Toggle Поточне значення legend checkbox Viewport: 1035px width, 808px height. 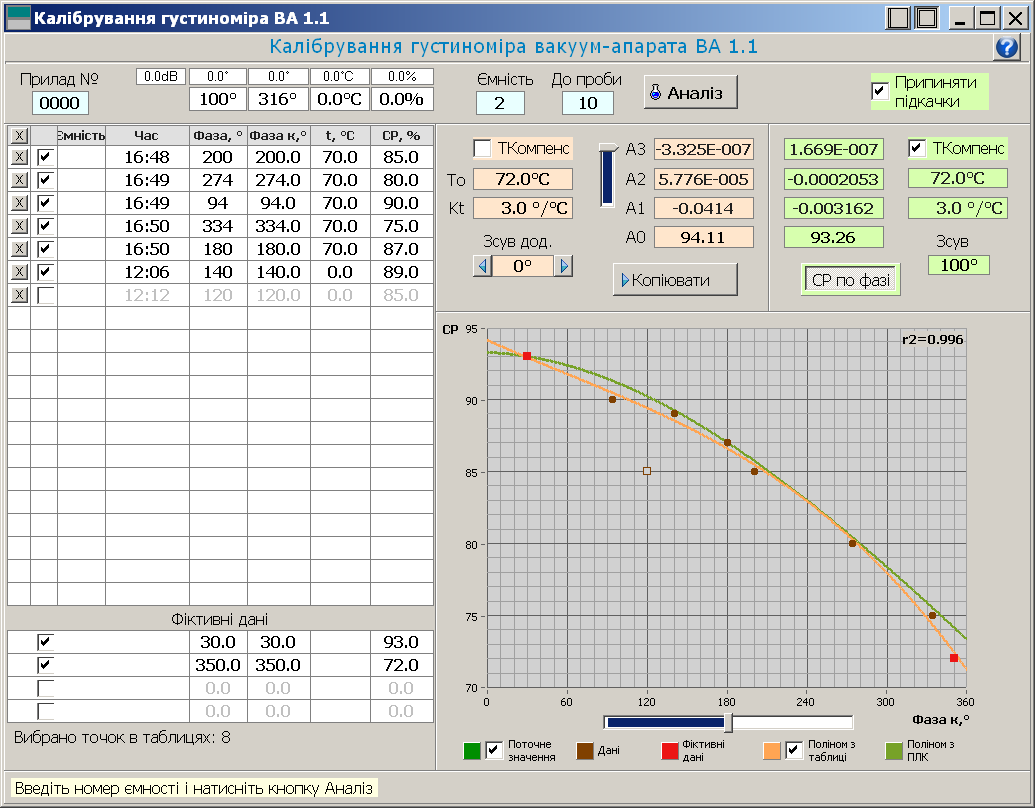pyautogui.click(x=494, y=751)
